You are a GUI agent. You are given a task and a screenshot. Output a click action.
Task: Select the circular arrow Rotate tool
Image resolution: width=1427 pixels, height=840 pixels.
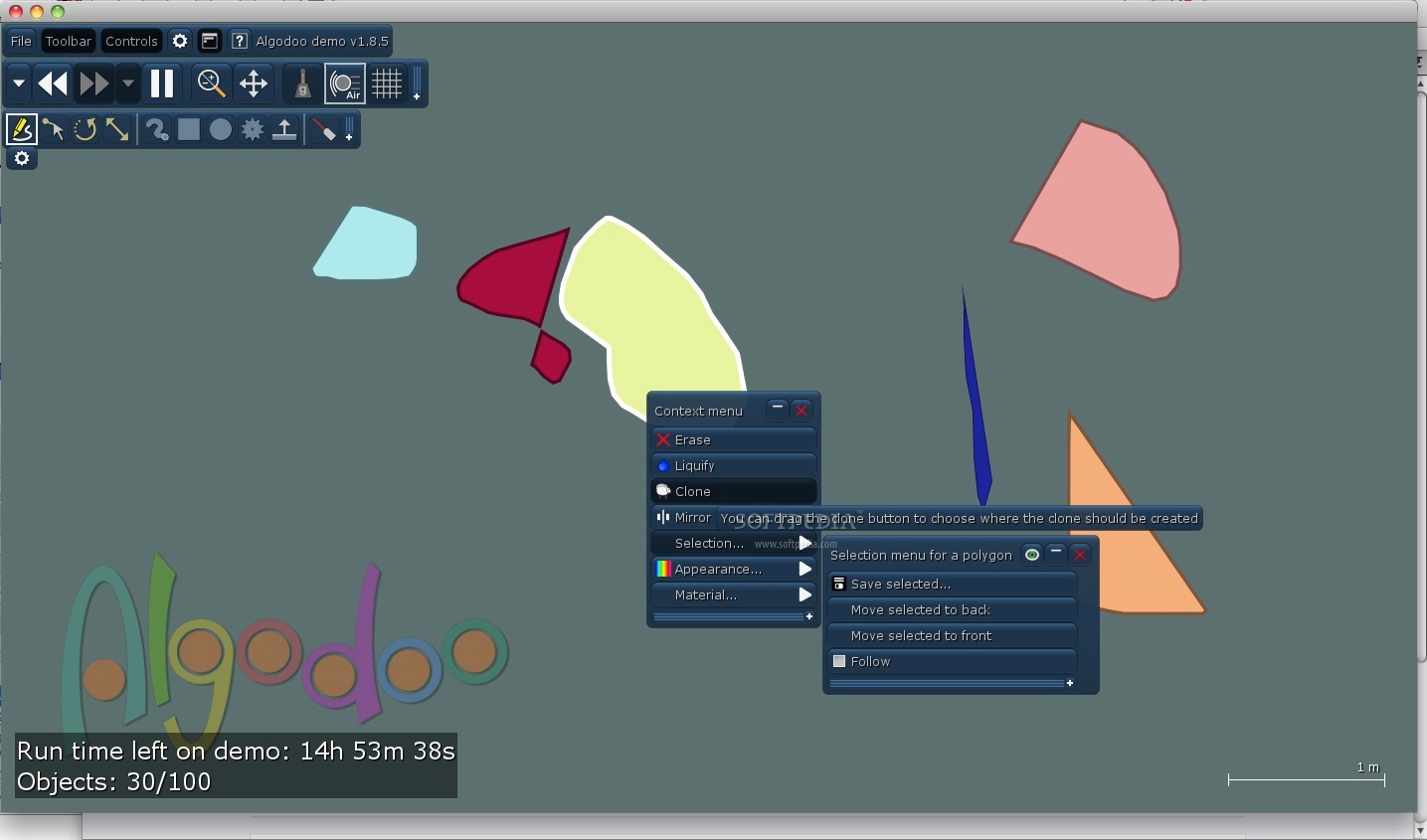coord(86,129)
